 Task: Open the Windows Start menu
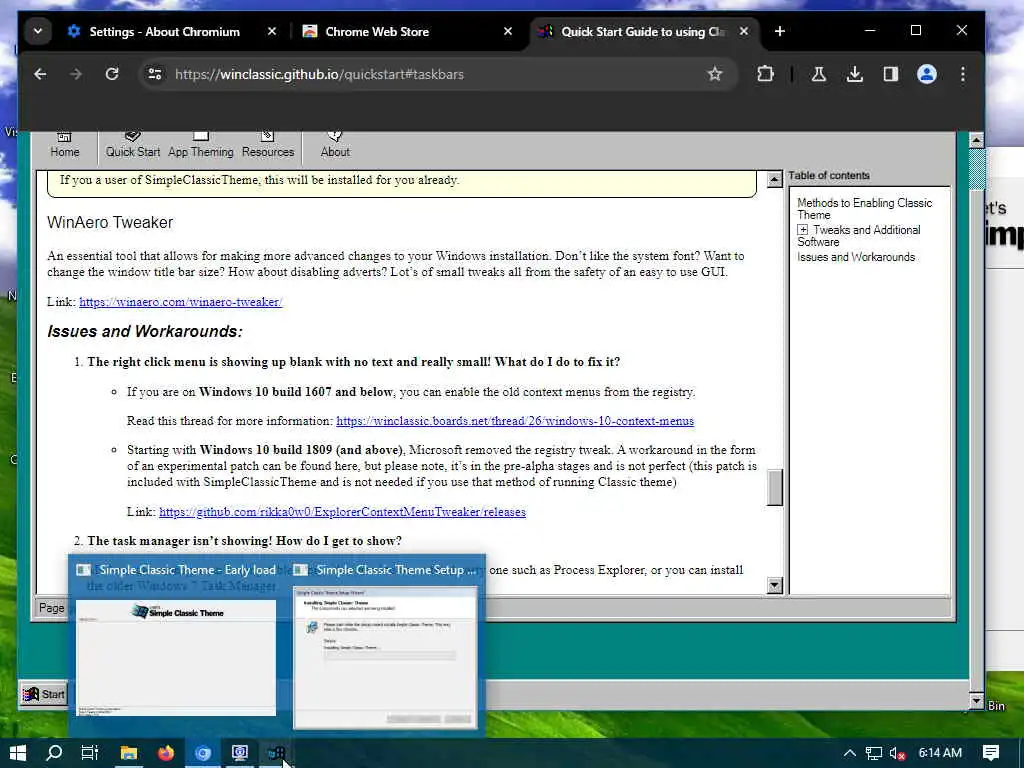[x=18, y=753]
